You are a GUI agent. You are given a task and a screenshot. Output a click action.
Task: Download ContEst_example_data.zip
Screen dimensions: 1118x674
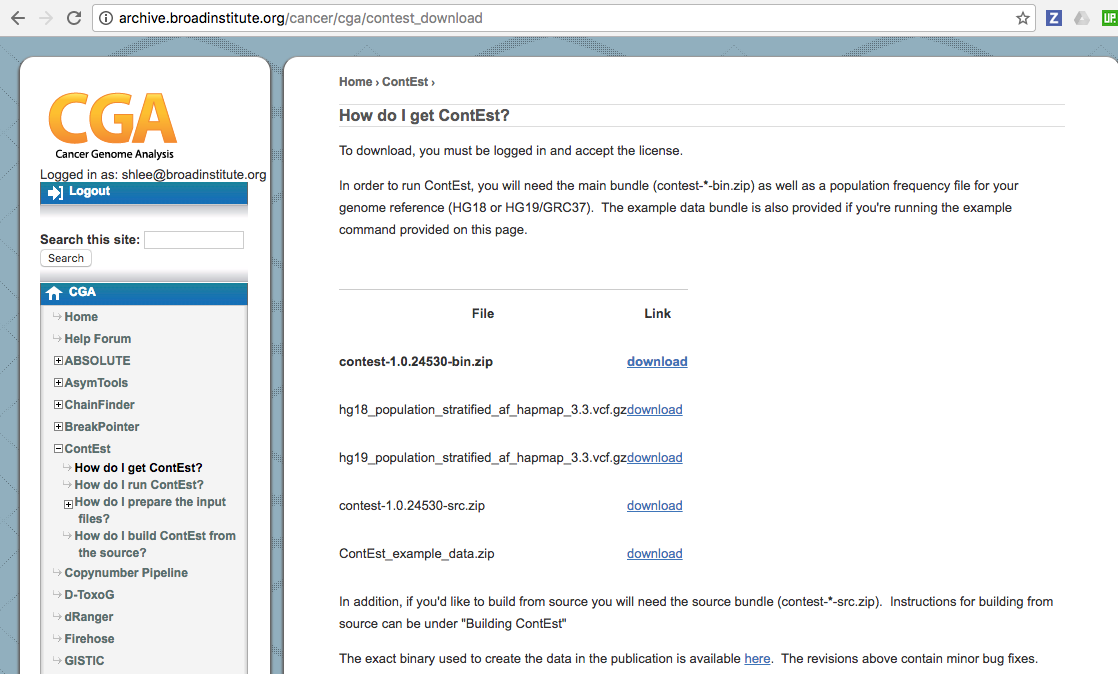[655, 553]
